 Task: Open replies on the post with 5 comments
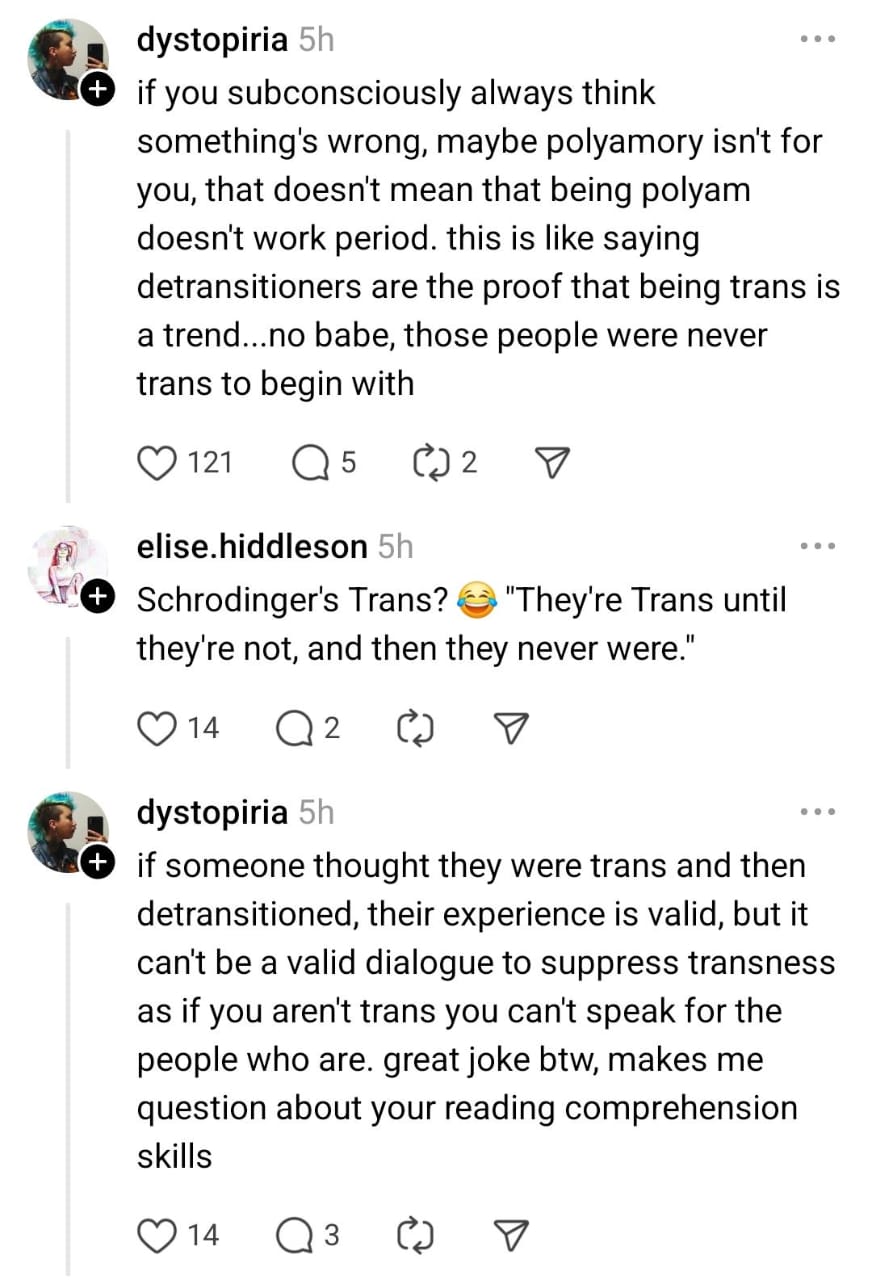(309, 462)
